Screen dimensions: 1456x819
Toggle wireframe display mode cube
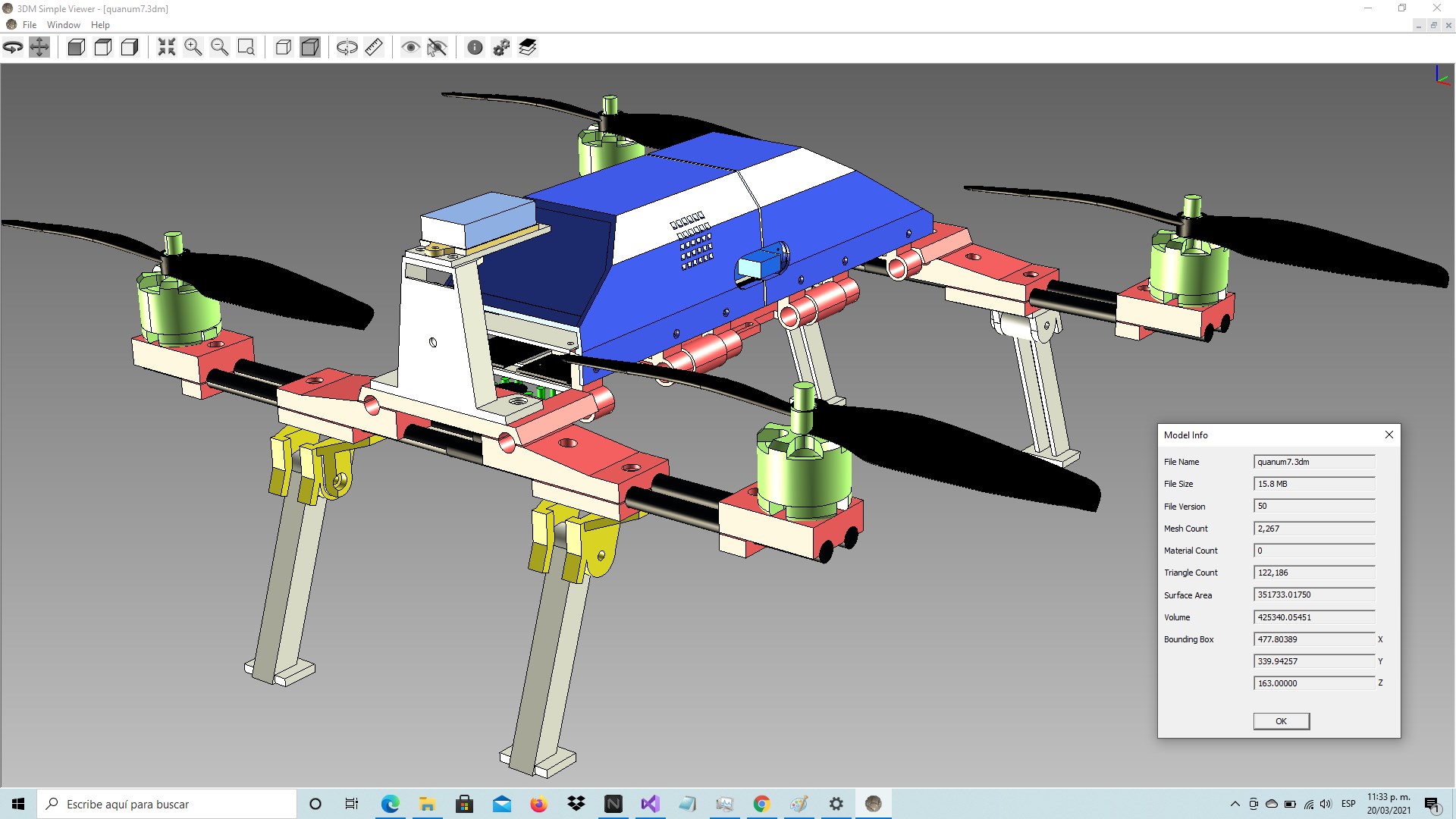click(x=283, y=48)
